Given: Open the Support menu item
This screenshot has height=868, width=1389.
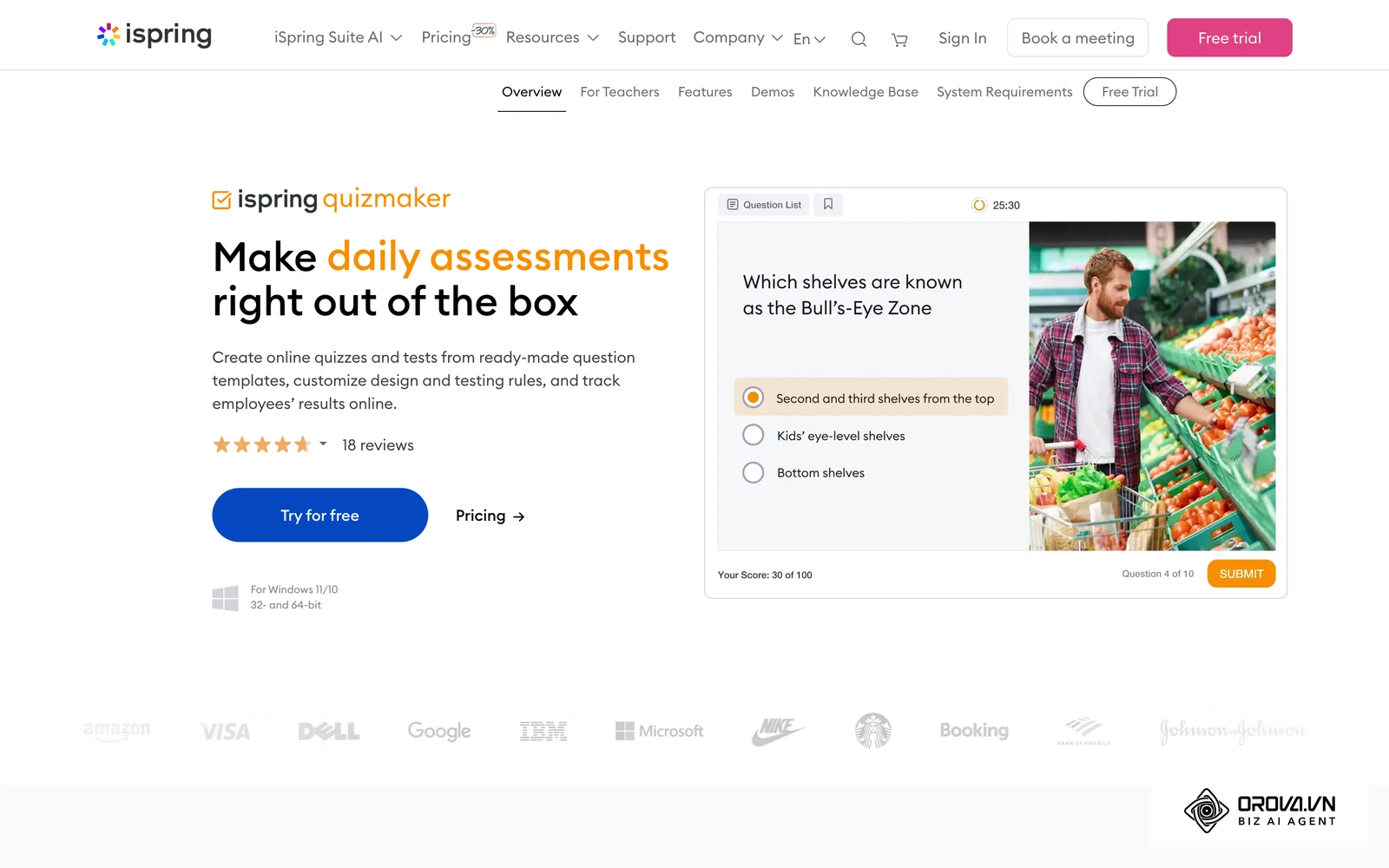Looking at the screenshot, I should (646, 37).
